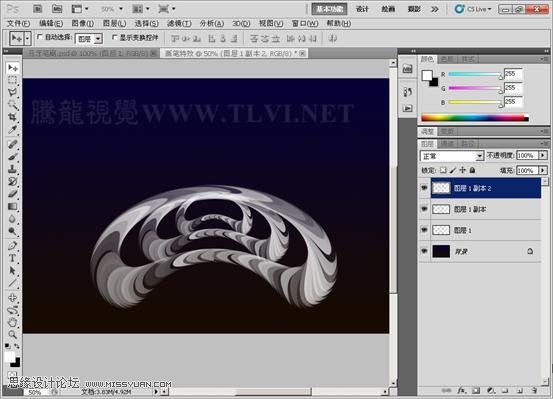
Task: Select the Gradient tool
Action: (13, 206)
